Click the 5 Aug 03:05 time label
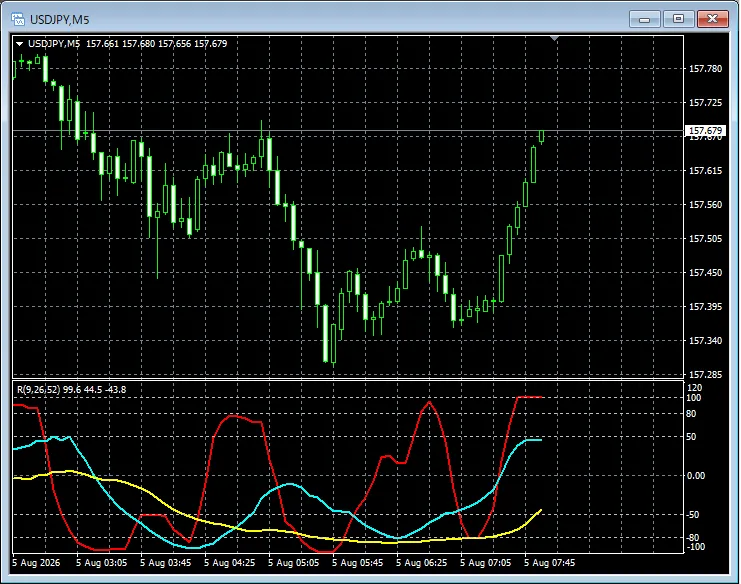The height and width of the screenshot is (584, 741). [101, 563]
